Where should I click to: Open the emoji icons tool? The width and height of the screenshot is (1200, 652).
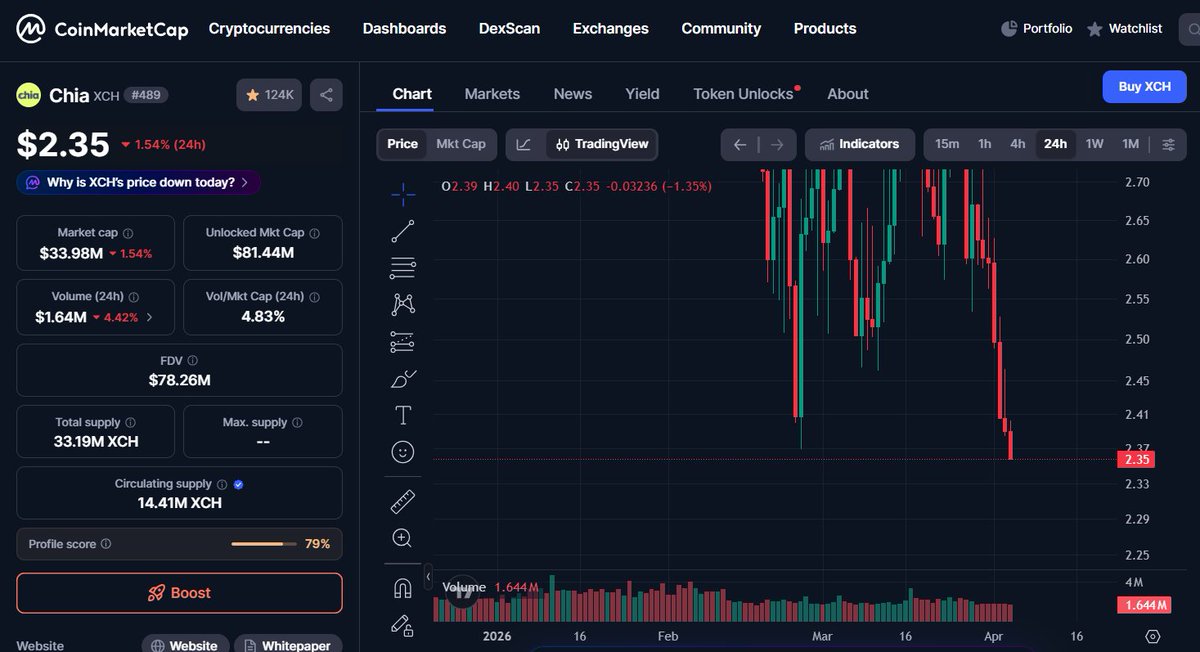click(x=403, y=452)
